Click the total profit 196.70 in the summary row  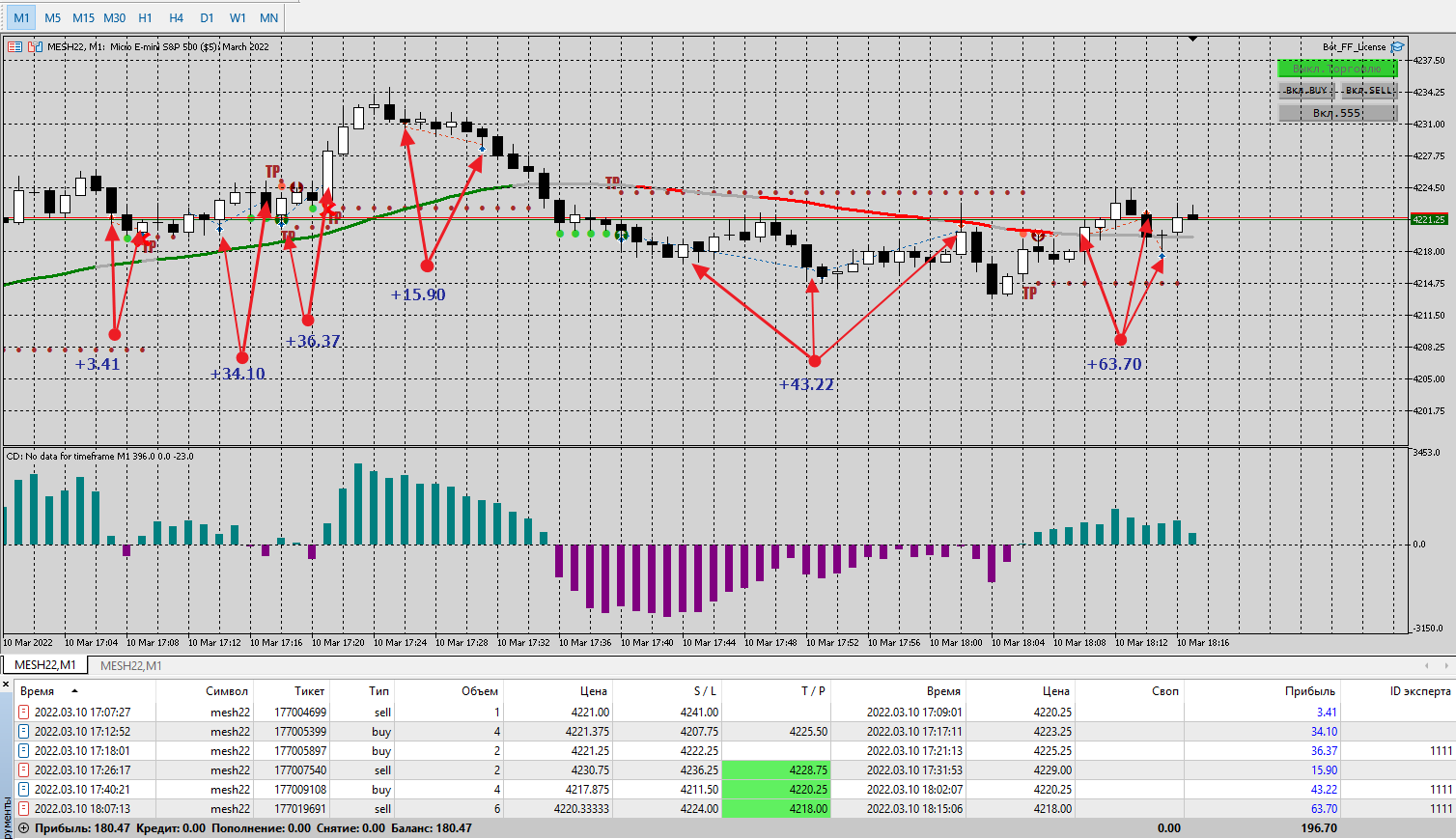(x=1318, y=828)
